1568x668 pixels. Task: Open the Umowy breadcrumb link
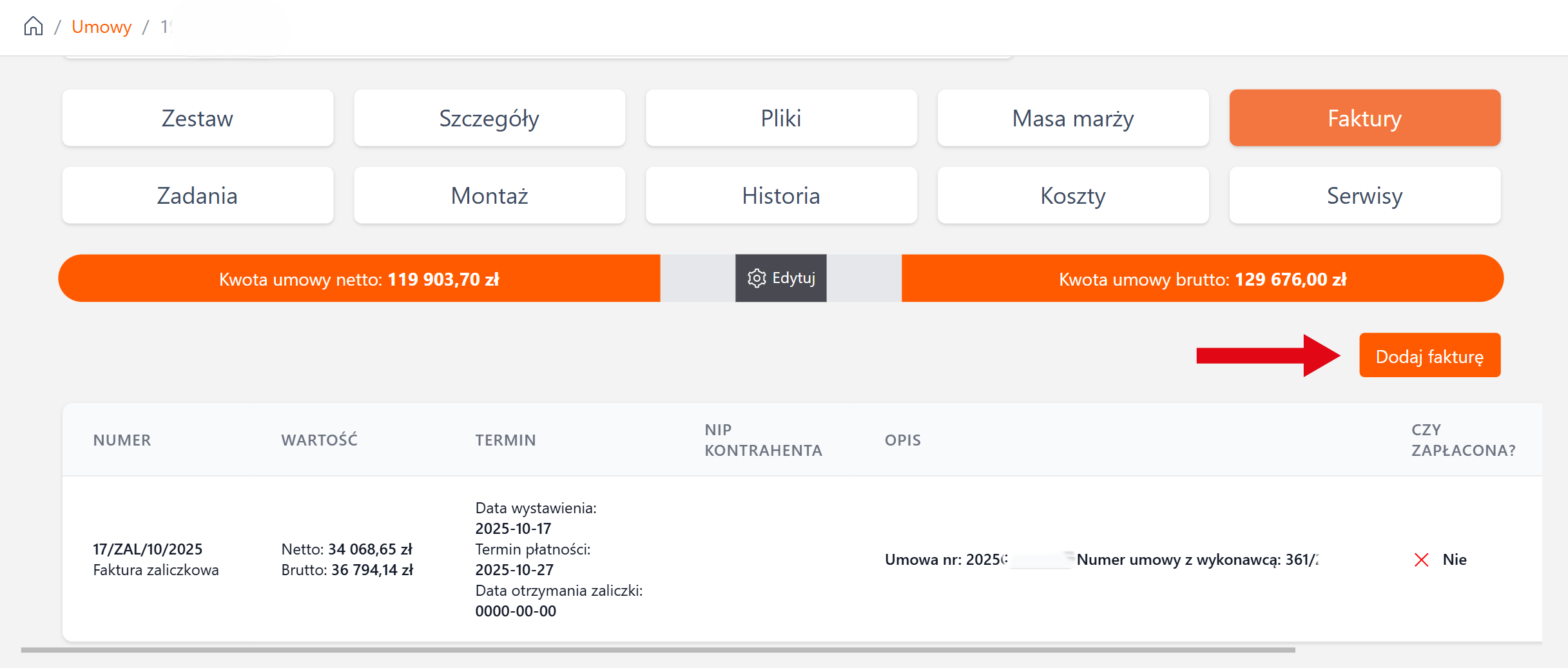(101, 26)
